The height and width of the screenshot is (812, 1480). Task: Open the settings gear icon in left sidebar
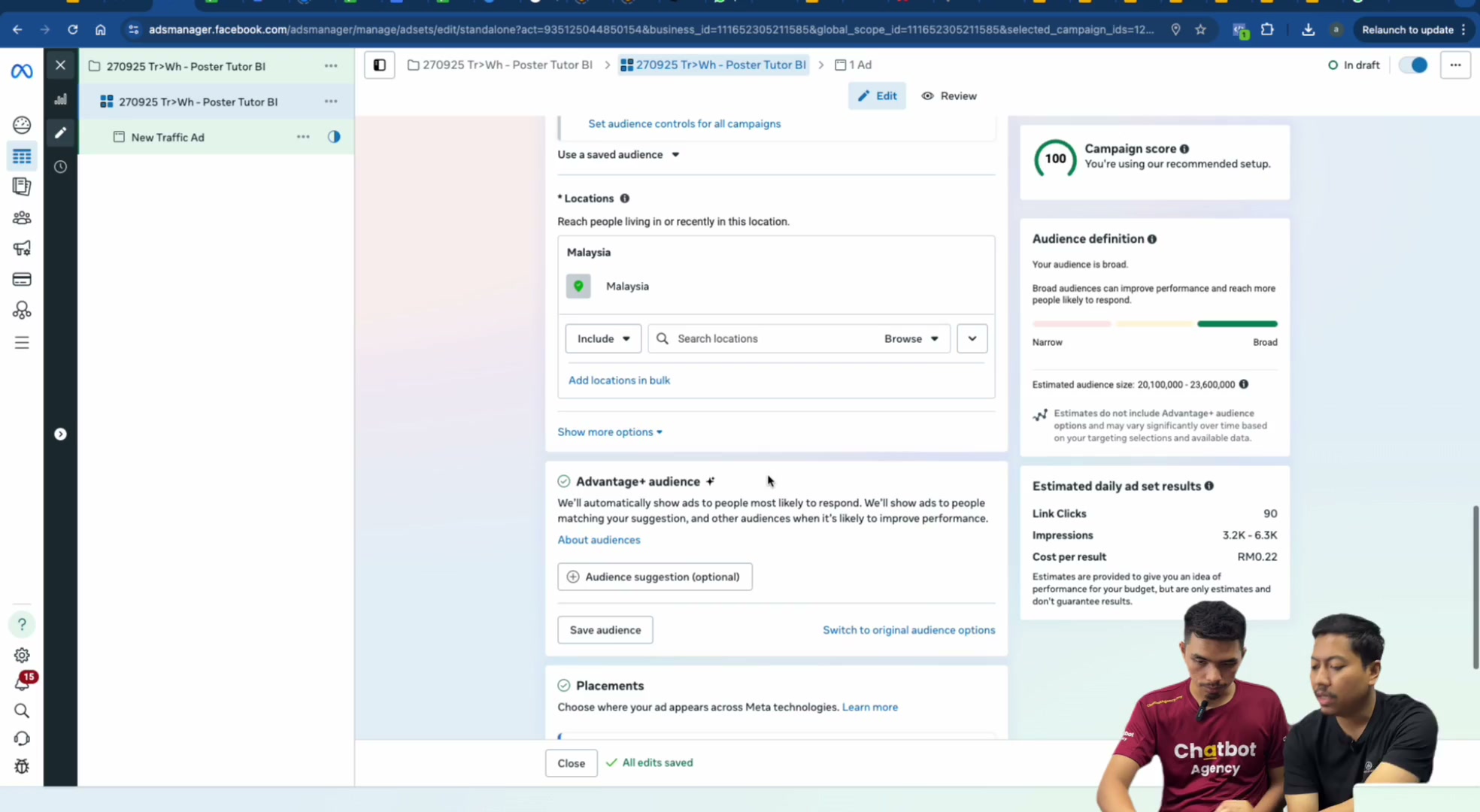tap(22, 656)
